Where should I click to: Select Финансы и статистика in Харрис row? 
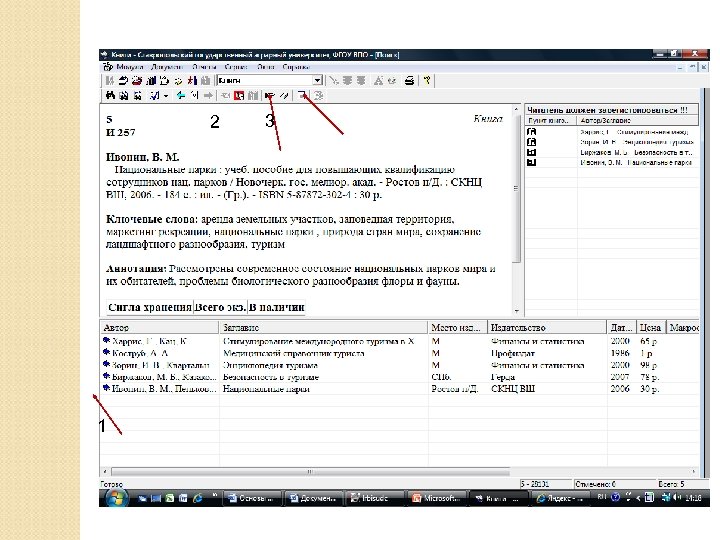pos(538,341)
